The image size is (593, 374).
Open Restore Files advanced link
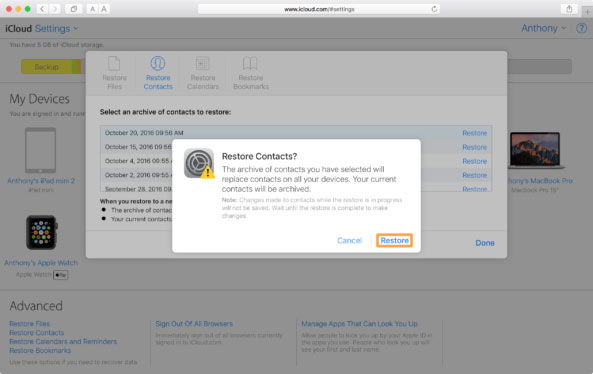point(29,324)
